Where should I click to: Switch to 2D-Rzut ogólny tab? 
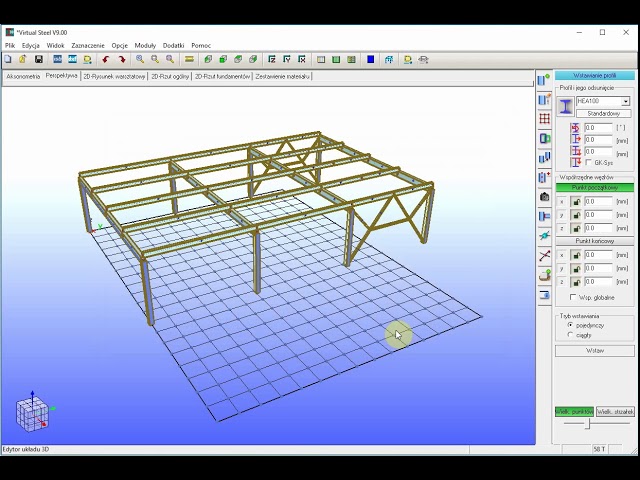(x=170, y=76)
